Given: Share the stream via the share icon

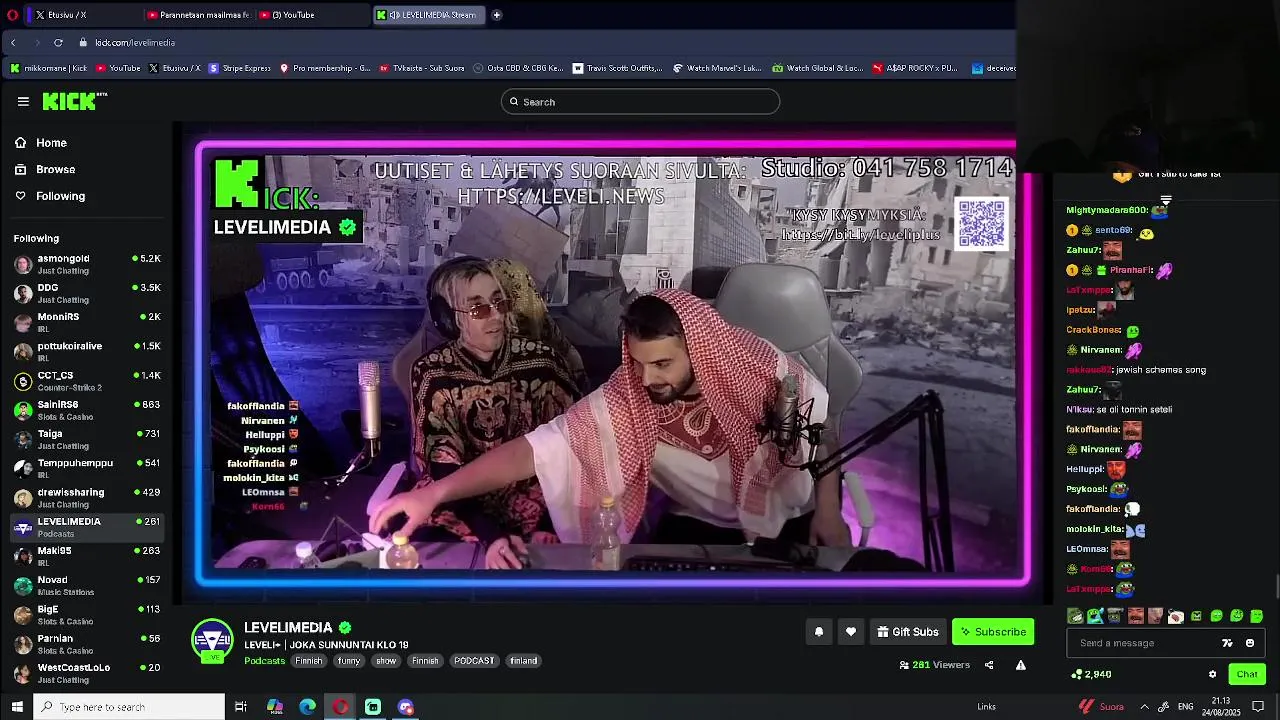Looking at the screenshot, I should pyautogui.click(x=989, y=665).
